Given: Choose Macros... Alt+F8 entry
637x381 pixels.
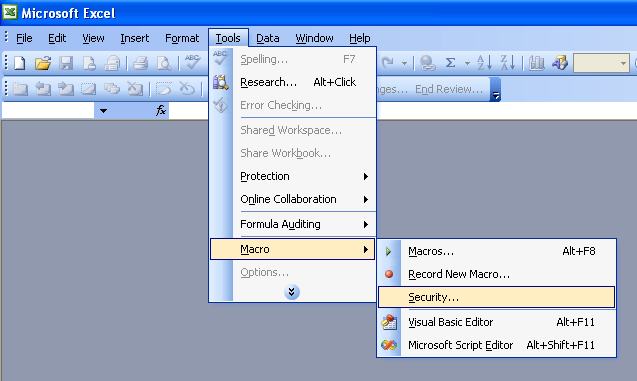Looking at the screenshot, I should click(x=496, y=251).
